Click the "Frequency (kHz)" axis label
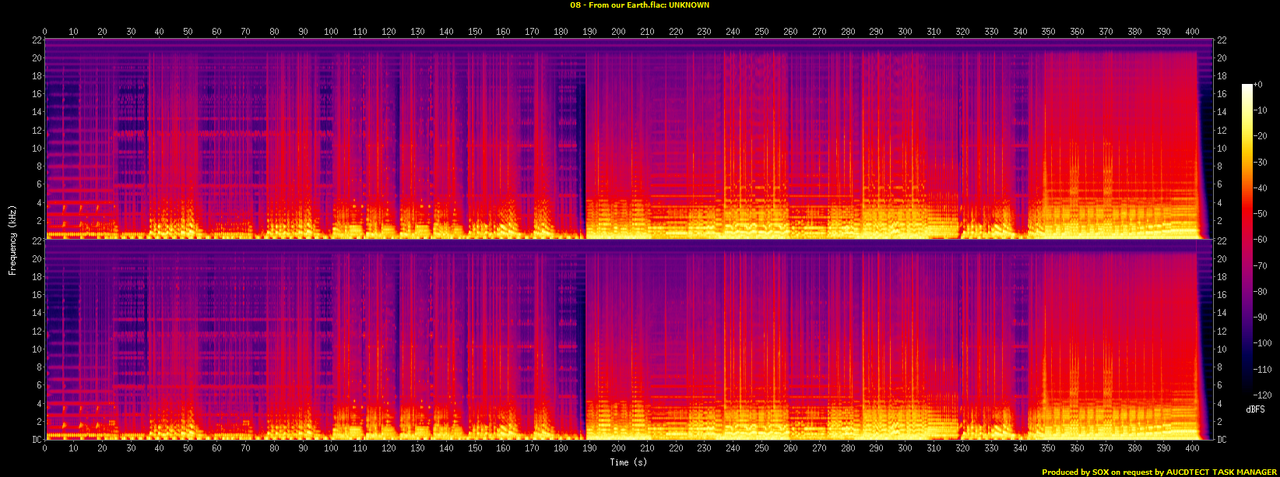Screen dimensions: 1280x477 [12, 238]
